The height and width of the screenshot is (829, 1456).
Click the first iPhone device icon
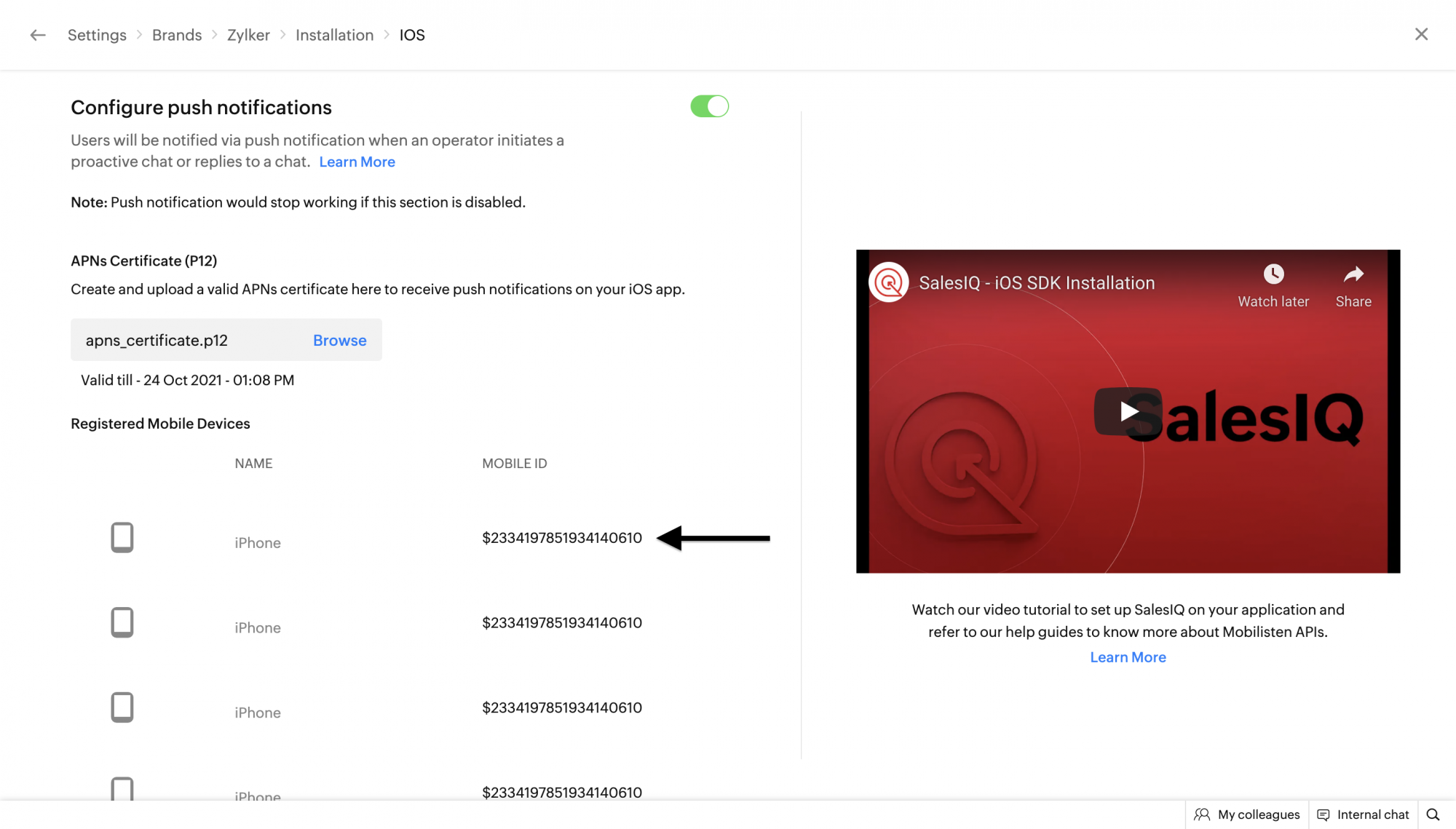tap(122, 538)
